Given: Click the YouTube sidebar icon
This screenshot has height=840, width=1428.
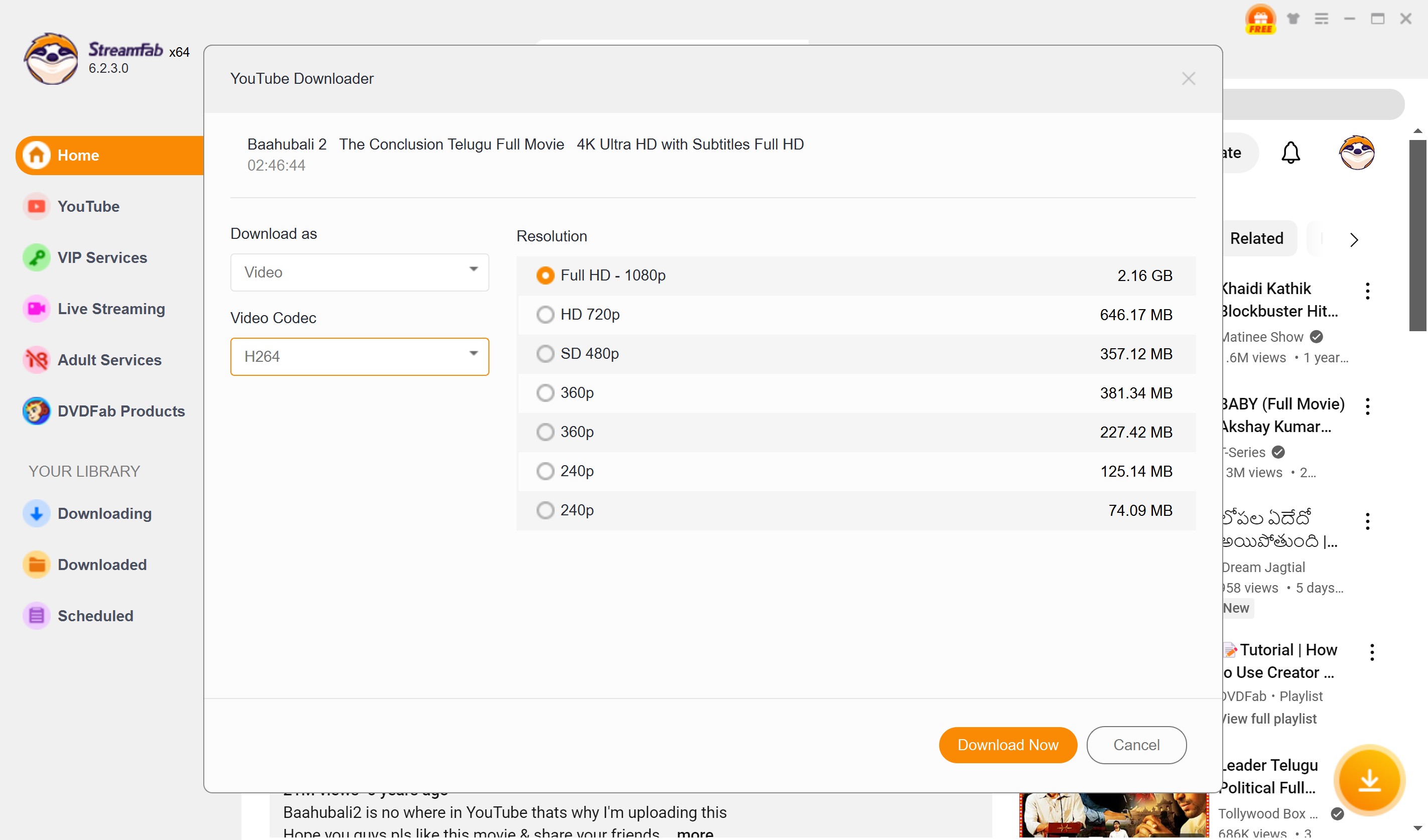Looking at the screenshot, I should tap(37, 206).
